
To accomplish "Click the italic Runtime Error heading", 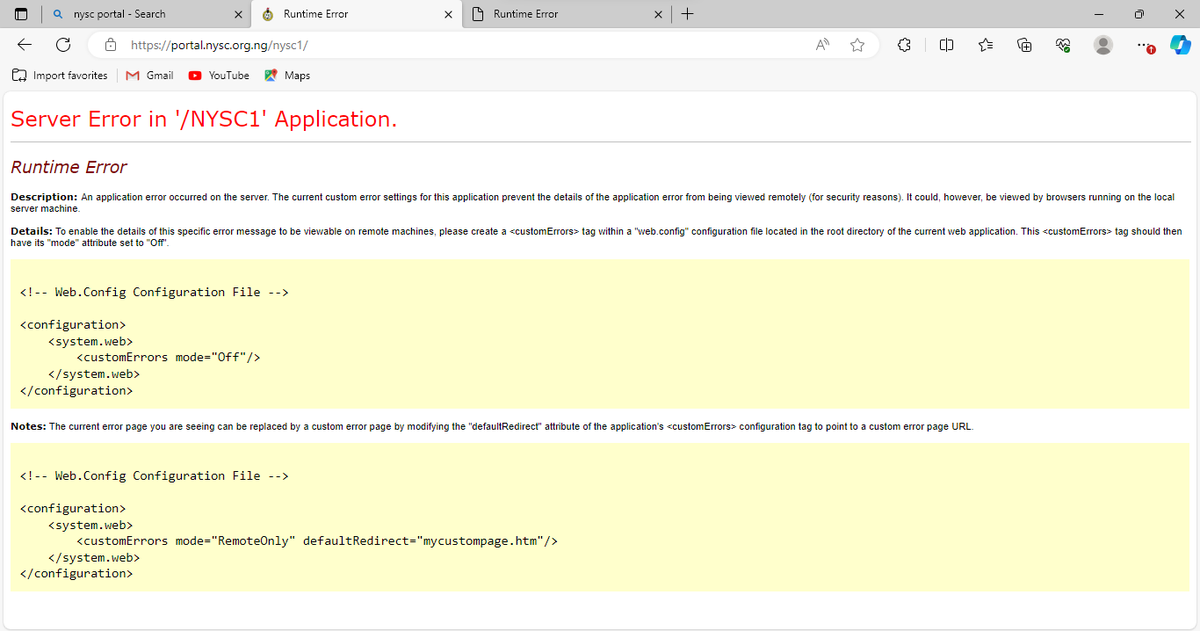I will 69,167.
